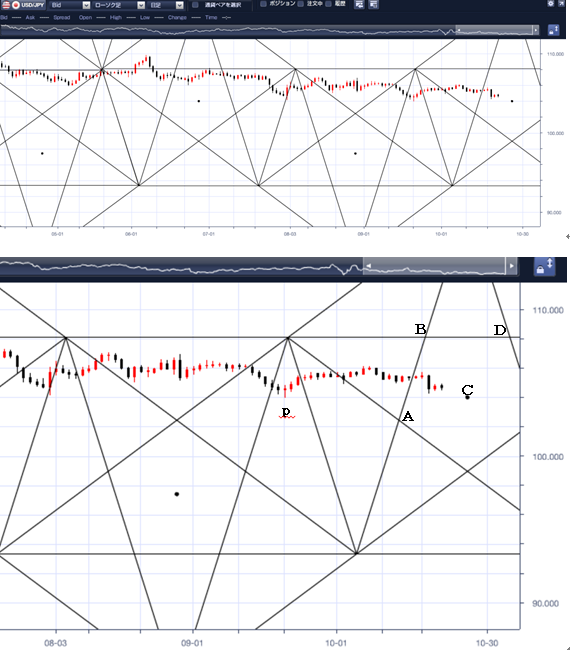Toggle the 履歴 checkbox
Viewport: 570px width, 650px height.
(328, 4)
